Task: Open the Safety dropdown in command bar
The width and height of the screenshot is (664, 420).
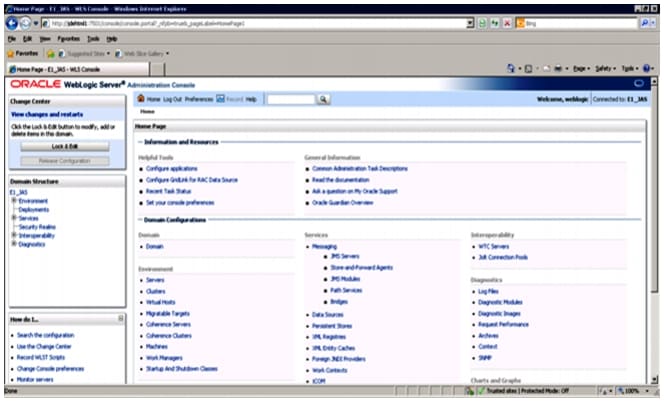Action: pos(606,69)
